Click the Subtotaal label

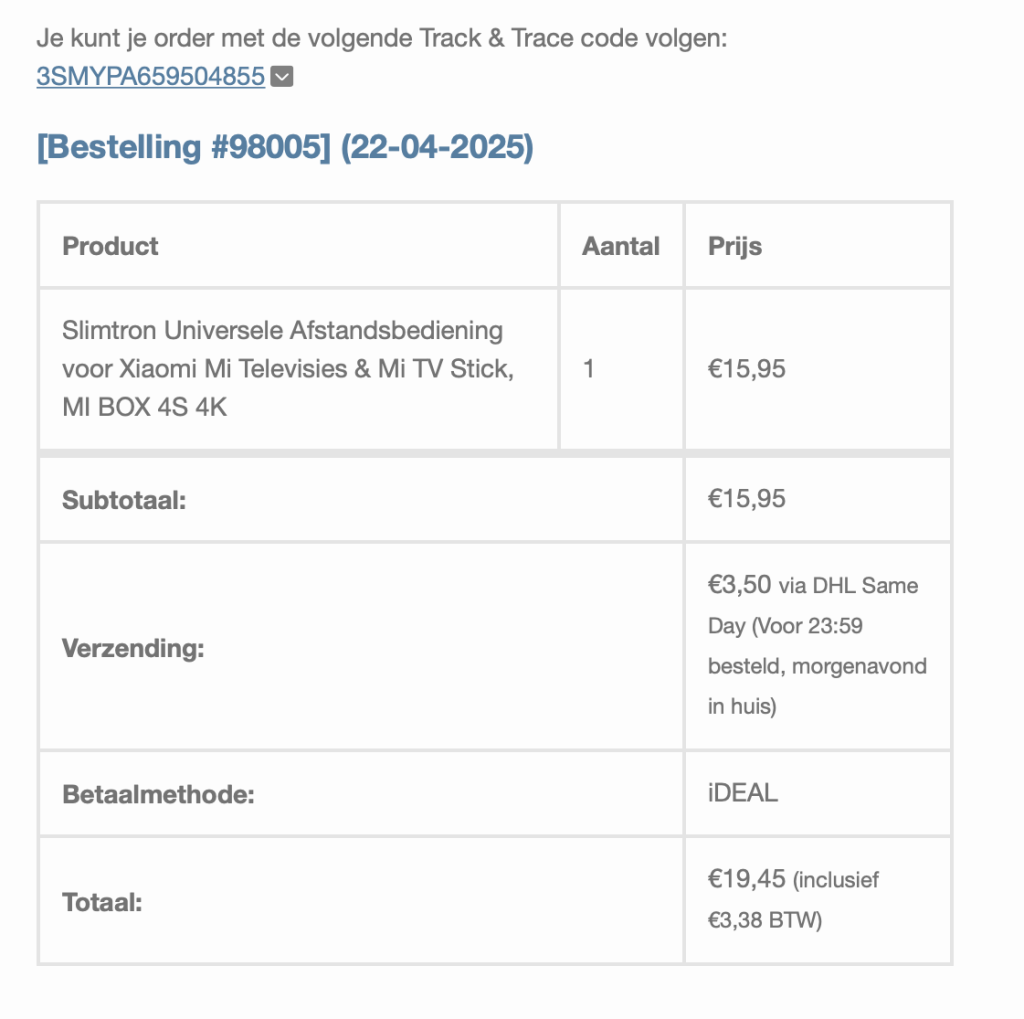(124, 500)
